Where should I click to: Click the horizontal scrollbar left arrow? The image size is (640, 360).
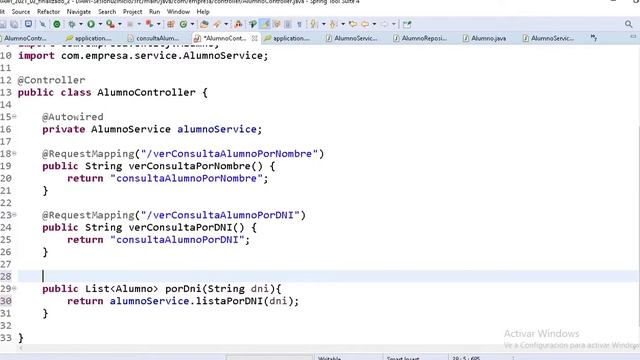21,348
